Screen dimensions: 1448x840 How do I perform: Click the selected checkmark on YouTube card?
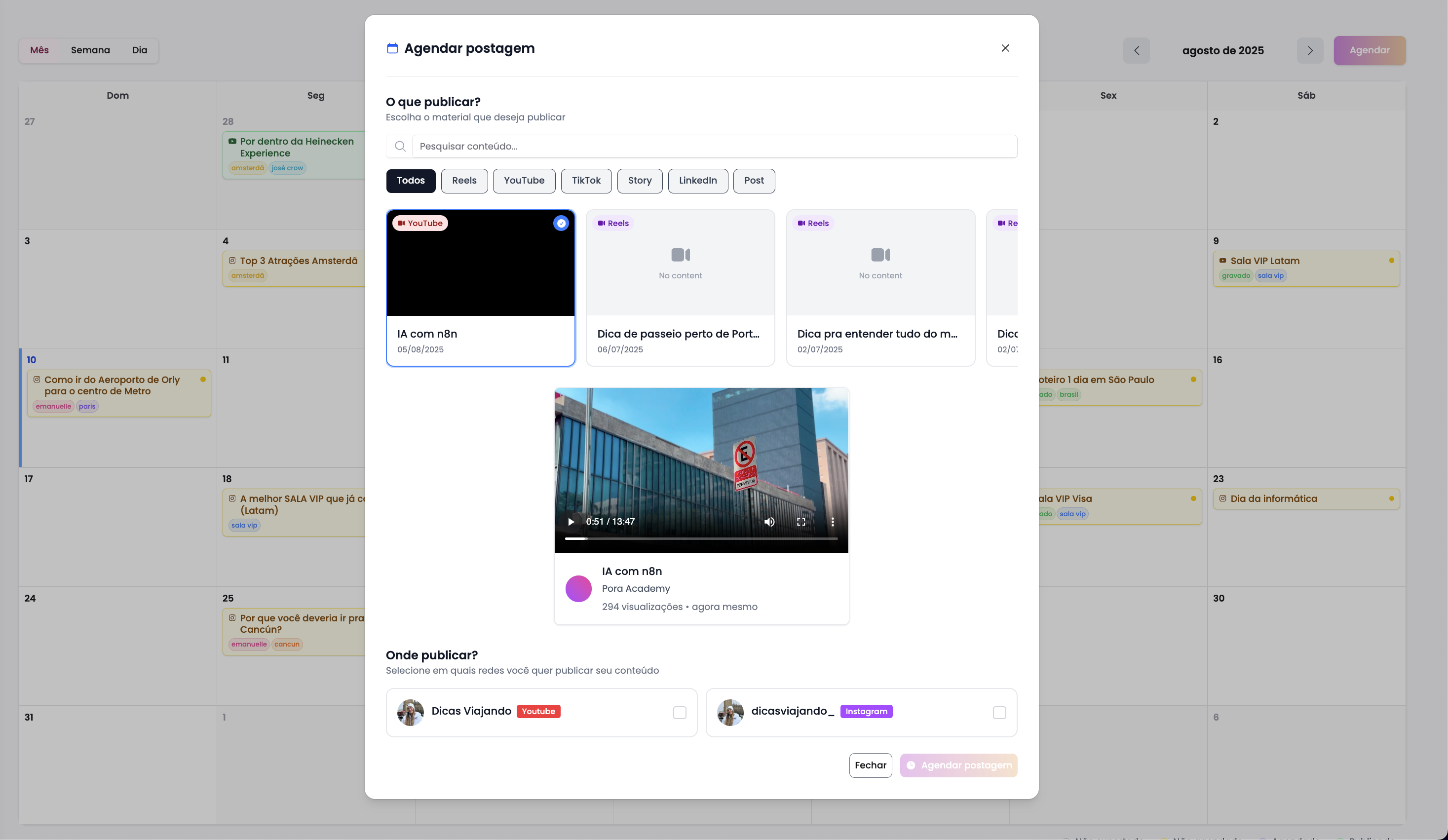coord(561,224)
